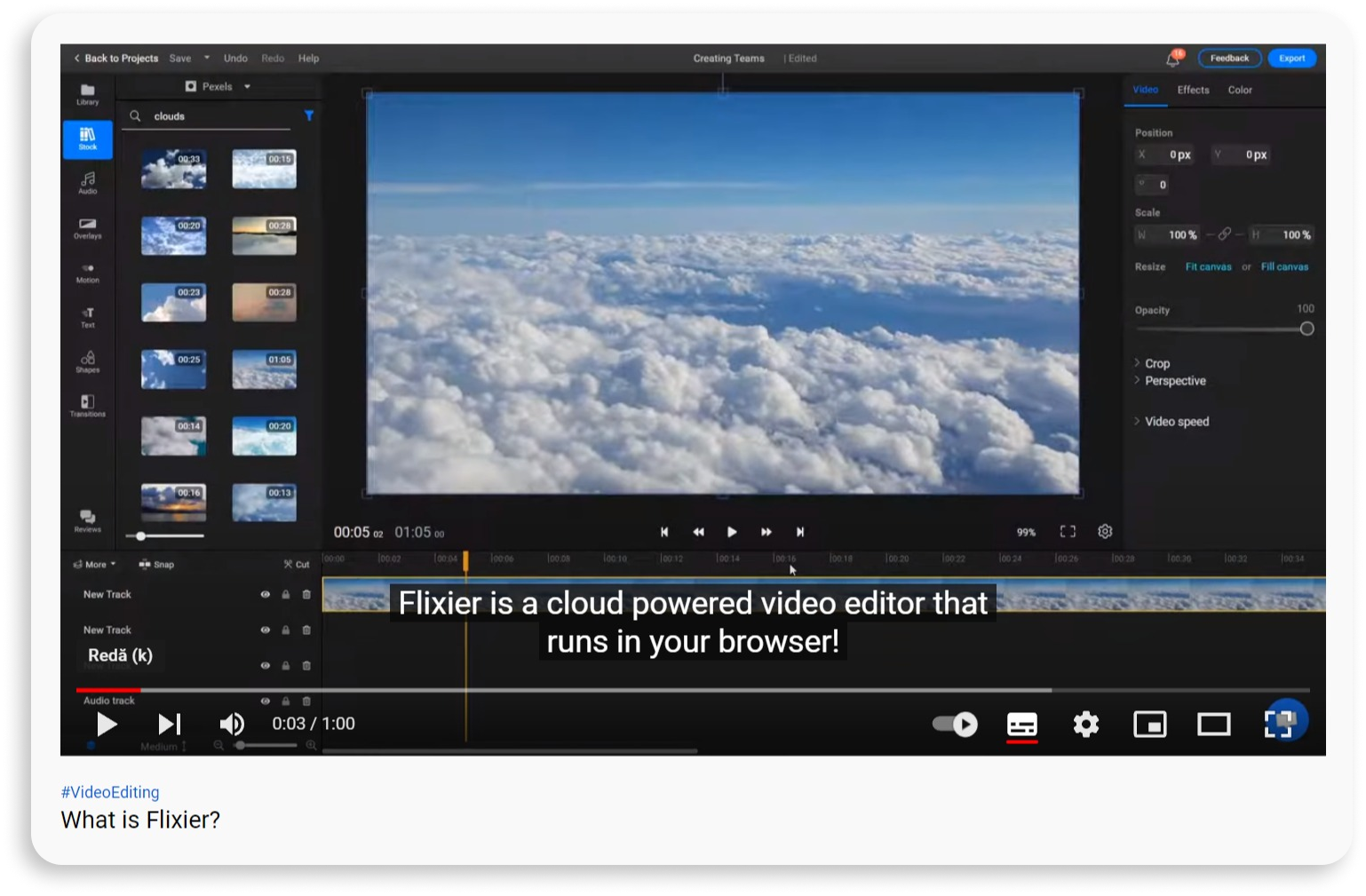1366x896 pixels.
Task: Mute the YouTube player volume
Action: point(231,725)
